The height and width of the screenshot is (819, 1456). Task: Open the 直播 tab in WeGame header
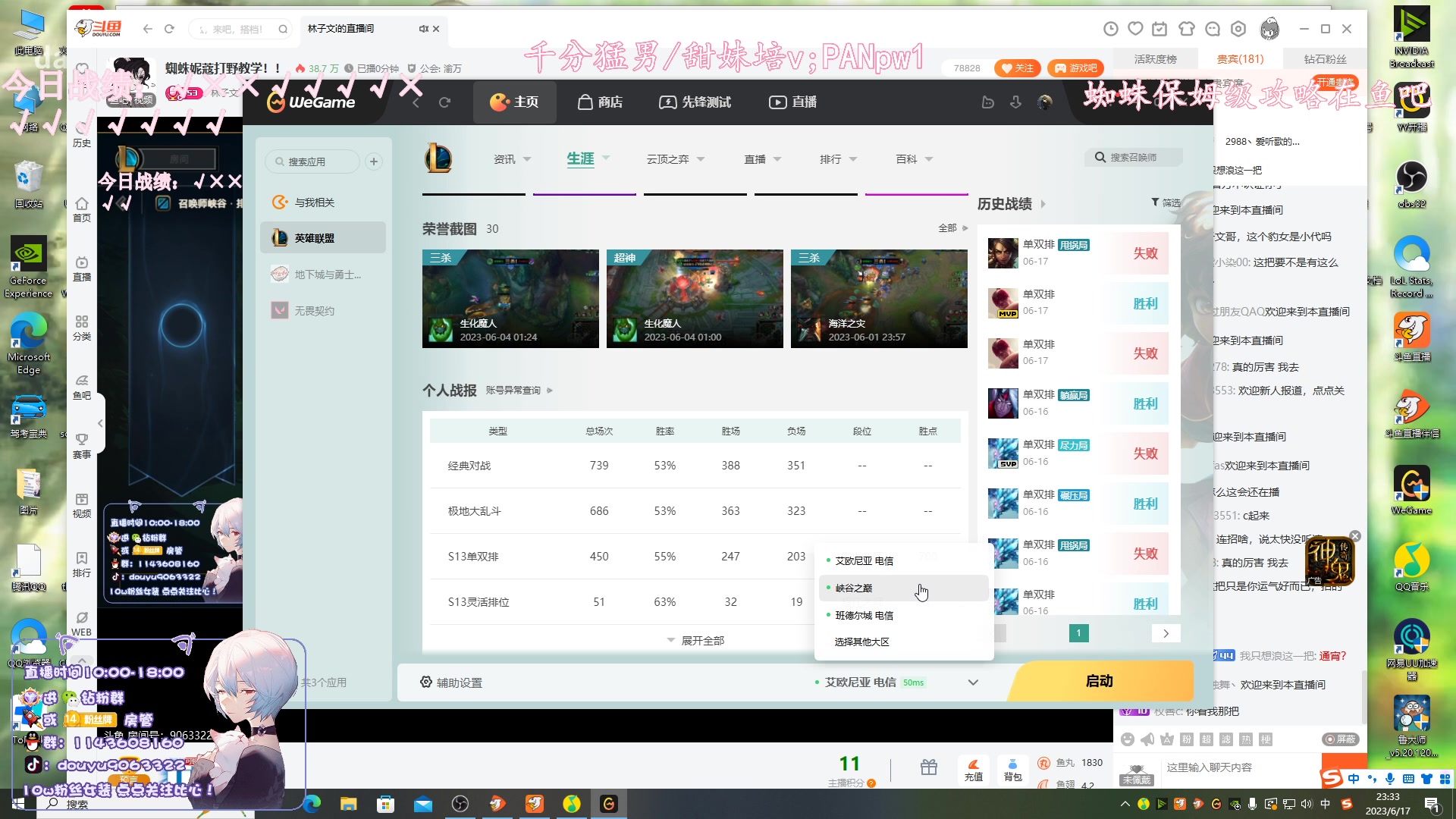[792, 102]
